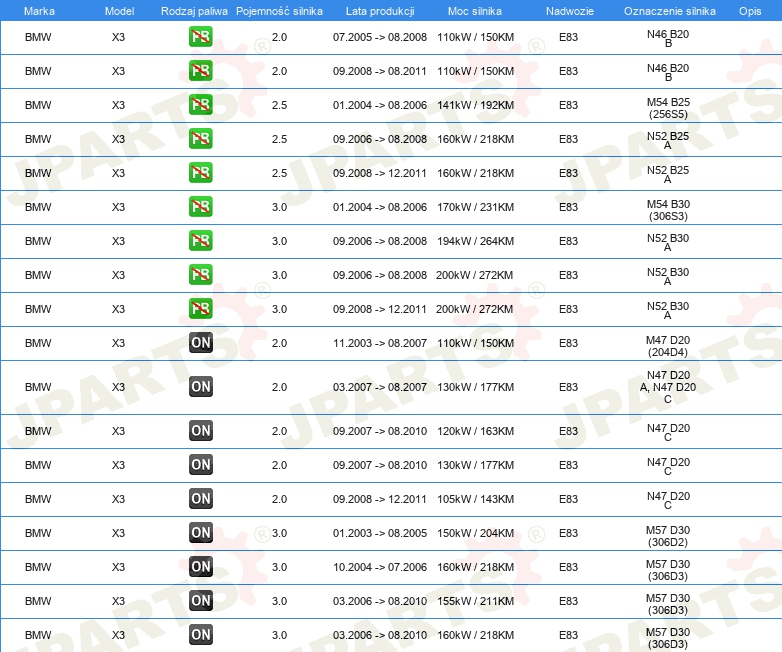Click 2.5 capacity in the 141kW / 192KM row
The image size is (782, 652).
click(279, 105)
